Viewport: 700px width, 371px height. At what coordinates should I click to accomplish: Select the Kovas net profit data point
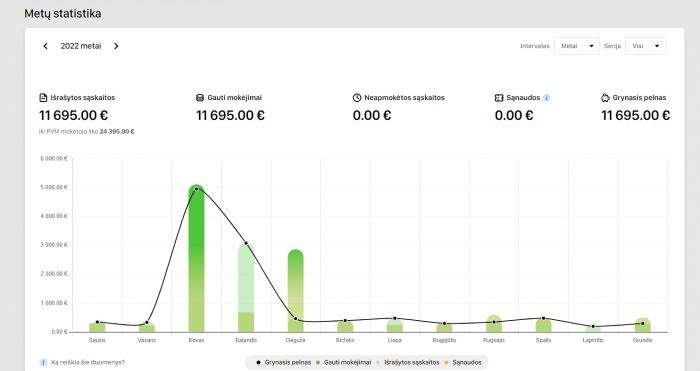point(196,189)
